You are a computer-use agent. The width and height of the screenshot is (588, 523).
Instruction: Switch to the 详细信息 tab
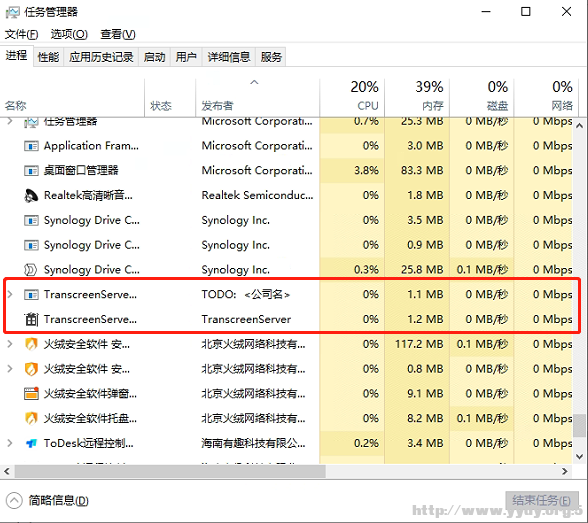point(229,57)
